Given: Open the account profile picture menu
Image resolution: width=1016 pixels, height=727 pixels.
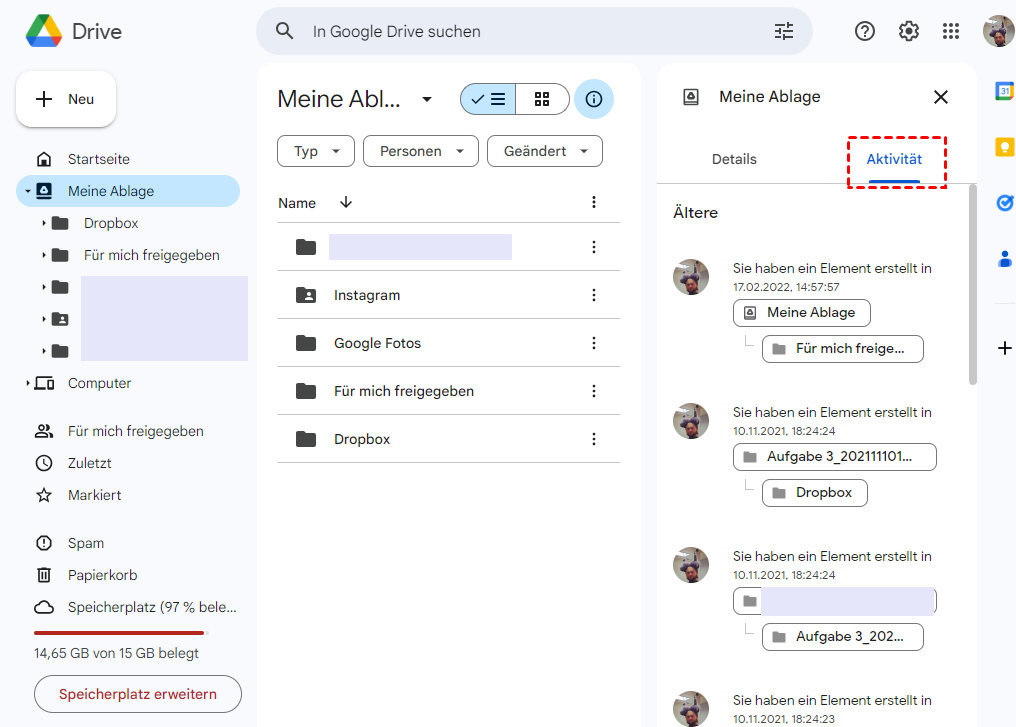Looking at the screenshot, I should [999, 31].
